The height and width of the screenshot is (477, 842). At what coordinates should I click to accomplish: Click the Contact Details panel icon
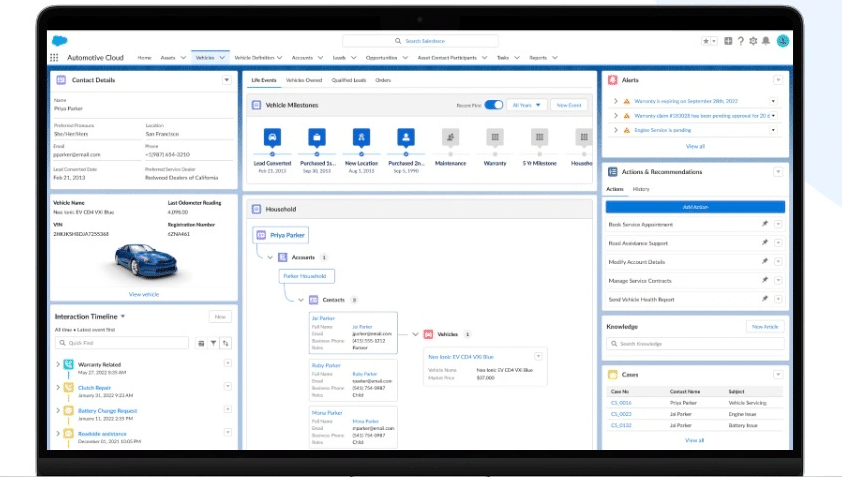61,80
